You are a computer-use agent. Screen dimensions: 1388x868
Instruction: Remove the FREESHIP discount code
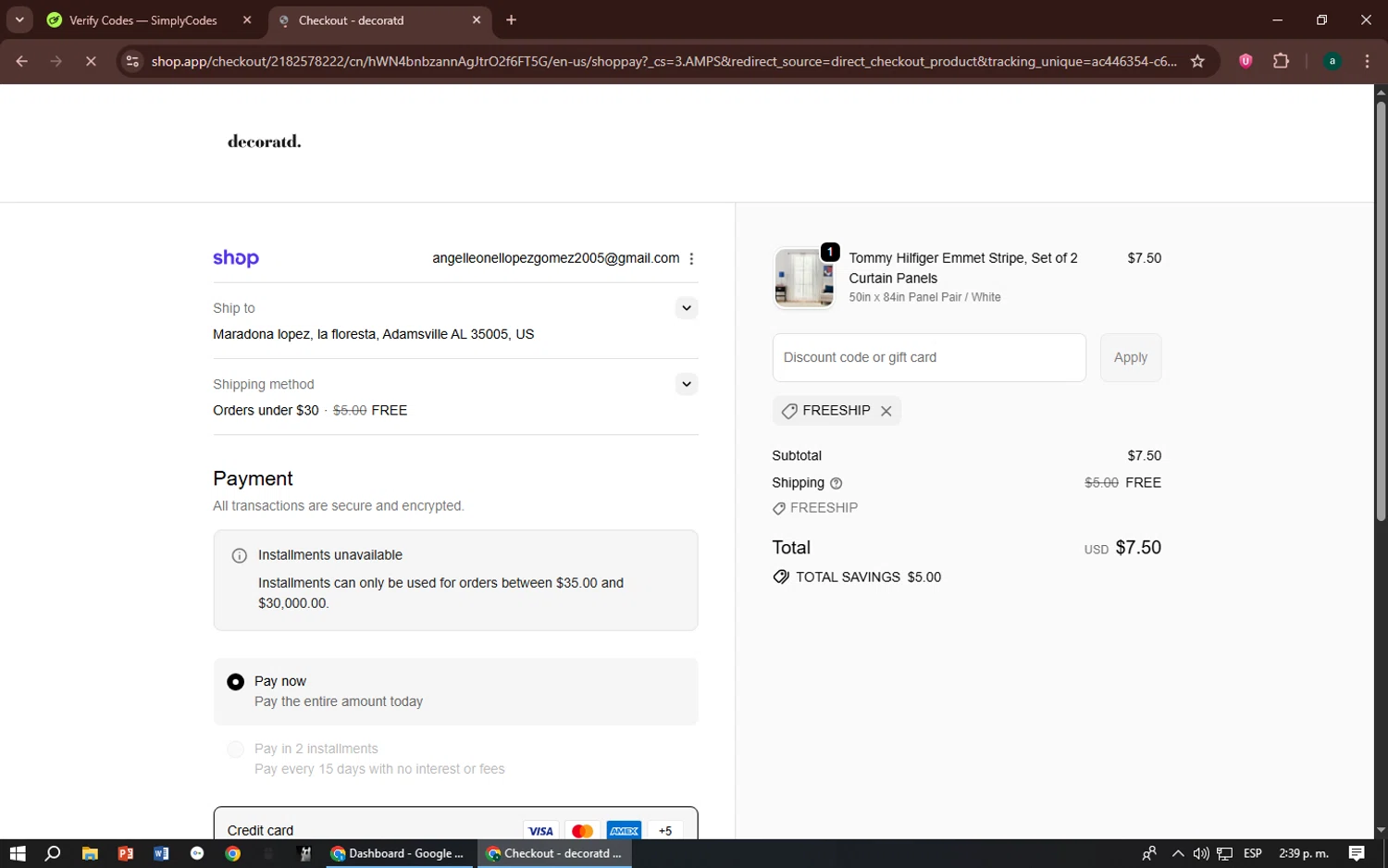(x=886, y=411)
